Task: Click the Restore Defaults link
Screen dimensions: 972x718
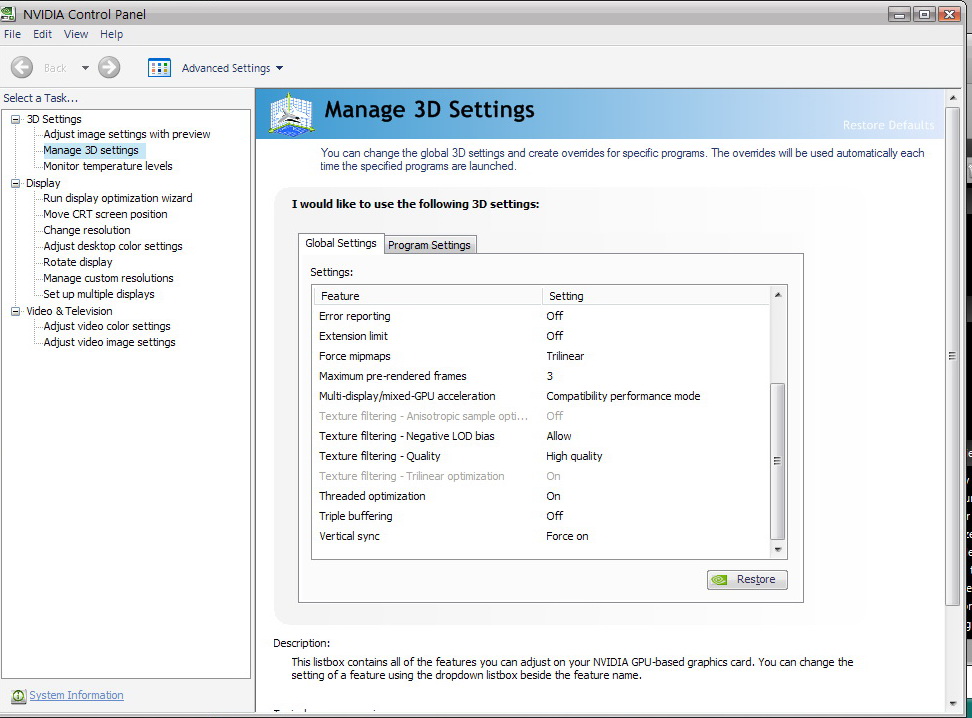Action: (888, 125)
